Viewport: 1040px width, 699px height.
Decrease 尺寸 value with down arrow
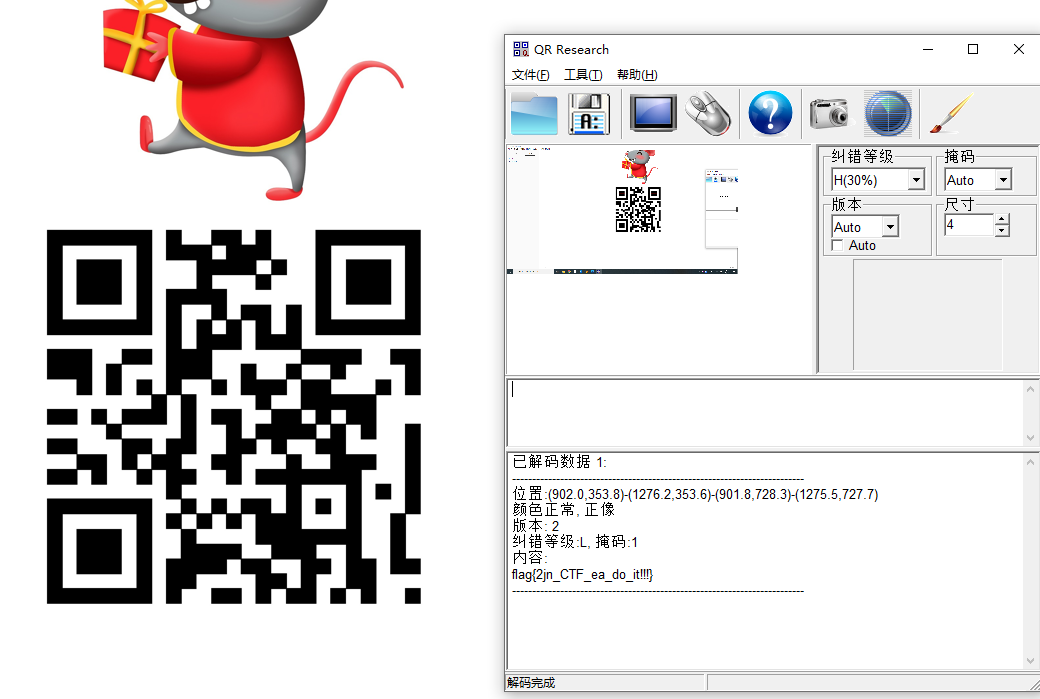(x=1002, y=231)
